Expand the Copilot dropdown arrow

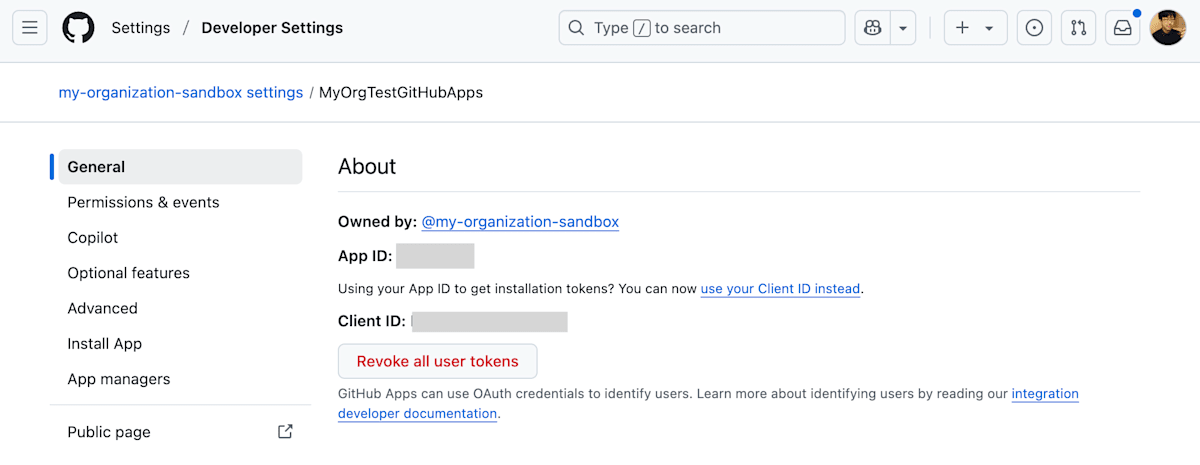point(903,28)
